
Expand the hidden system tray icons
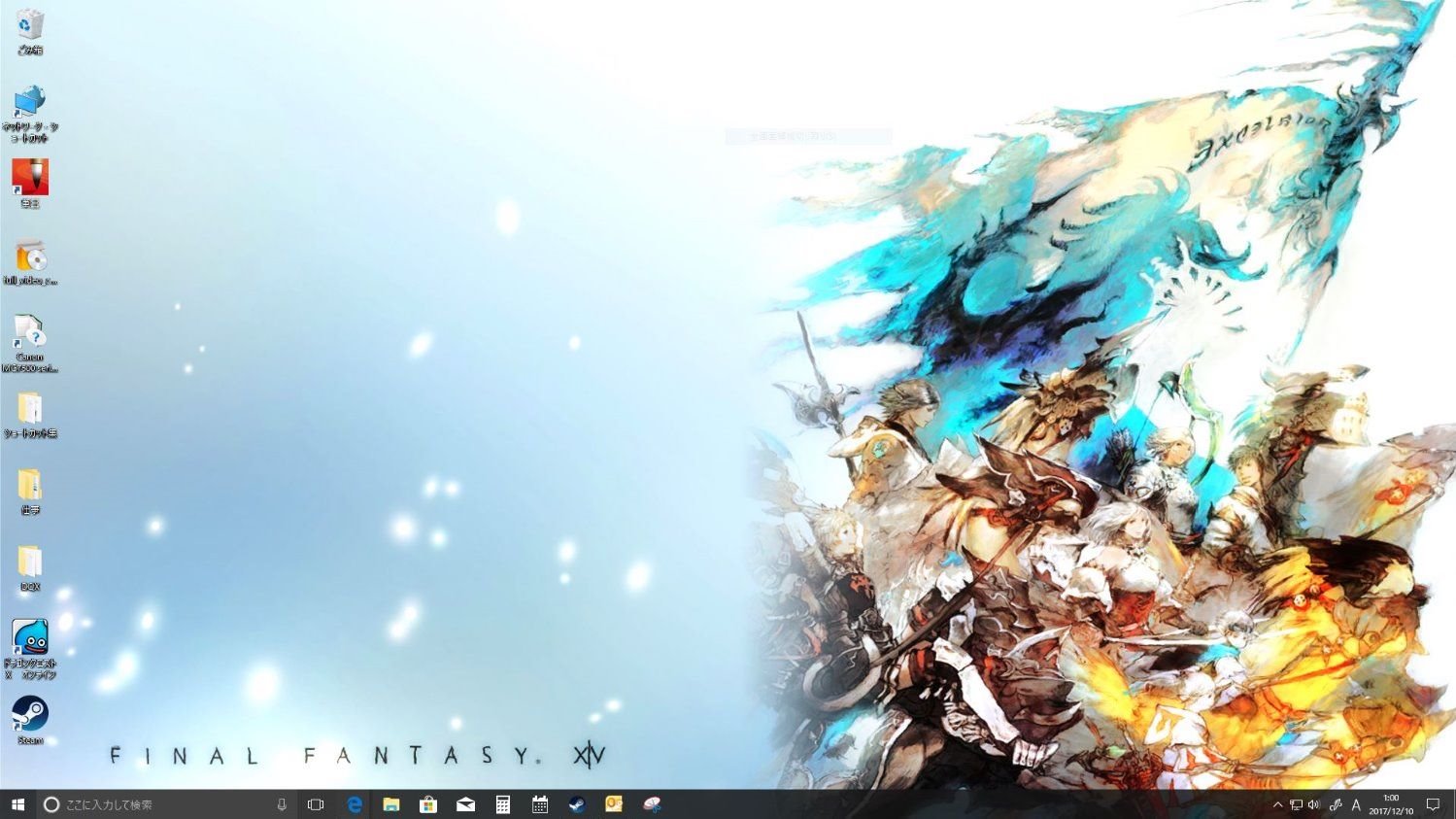(1277, 804)
